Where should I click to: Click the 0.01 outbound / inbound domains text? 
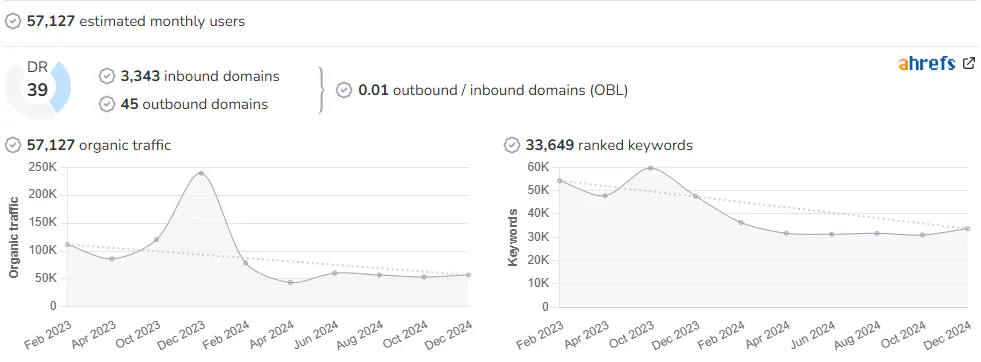pyautogui.click(x=493, y=90)
